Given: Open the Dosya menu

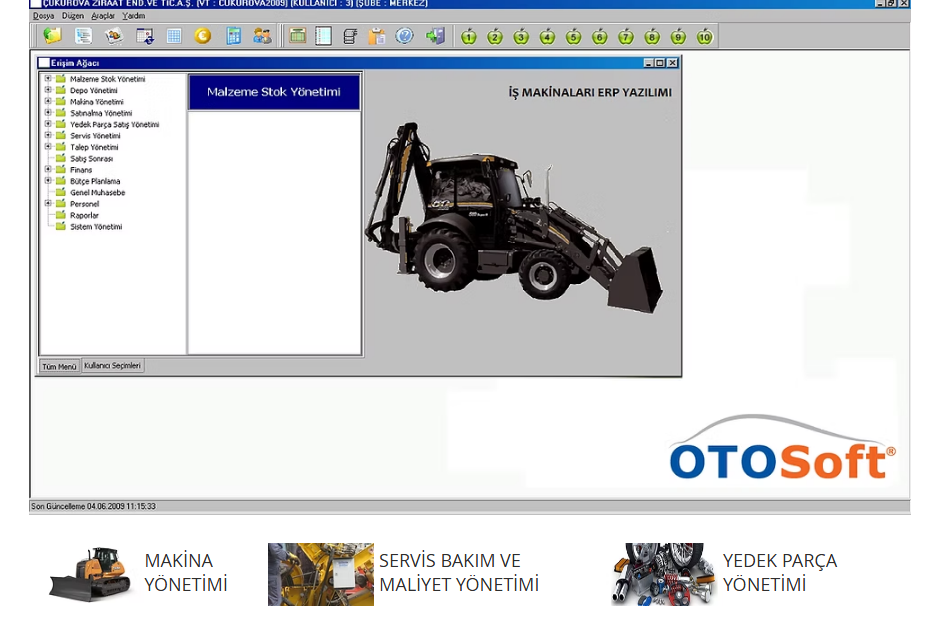Looking at the screenshot, I should coord(44,16).
